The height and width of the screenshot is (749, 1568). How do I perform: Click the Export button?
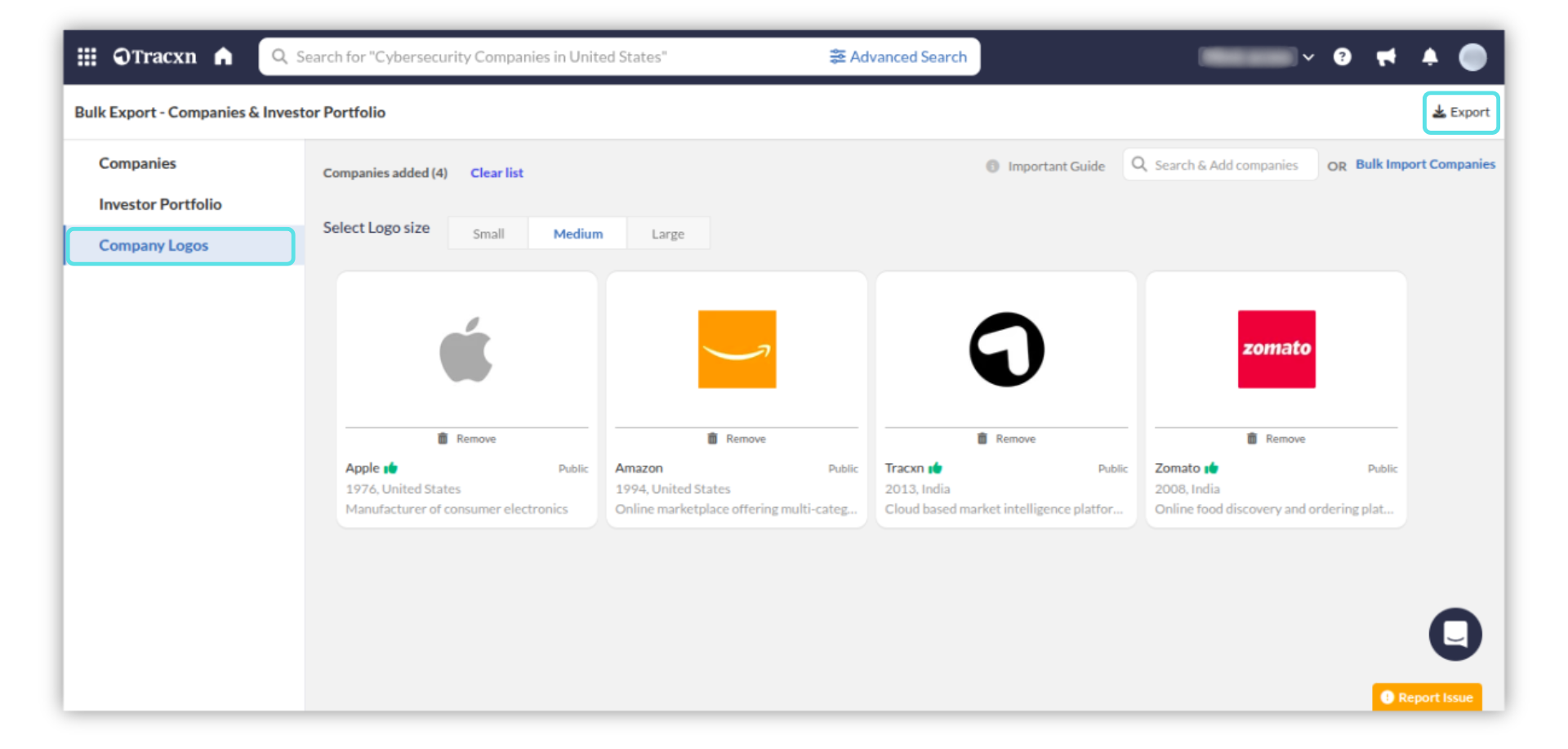1460,112
